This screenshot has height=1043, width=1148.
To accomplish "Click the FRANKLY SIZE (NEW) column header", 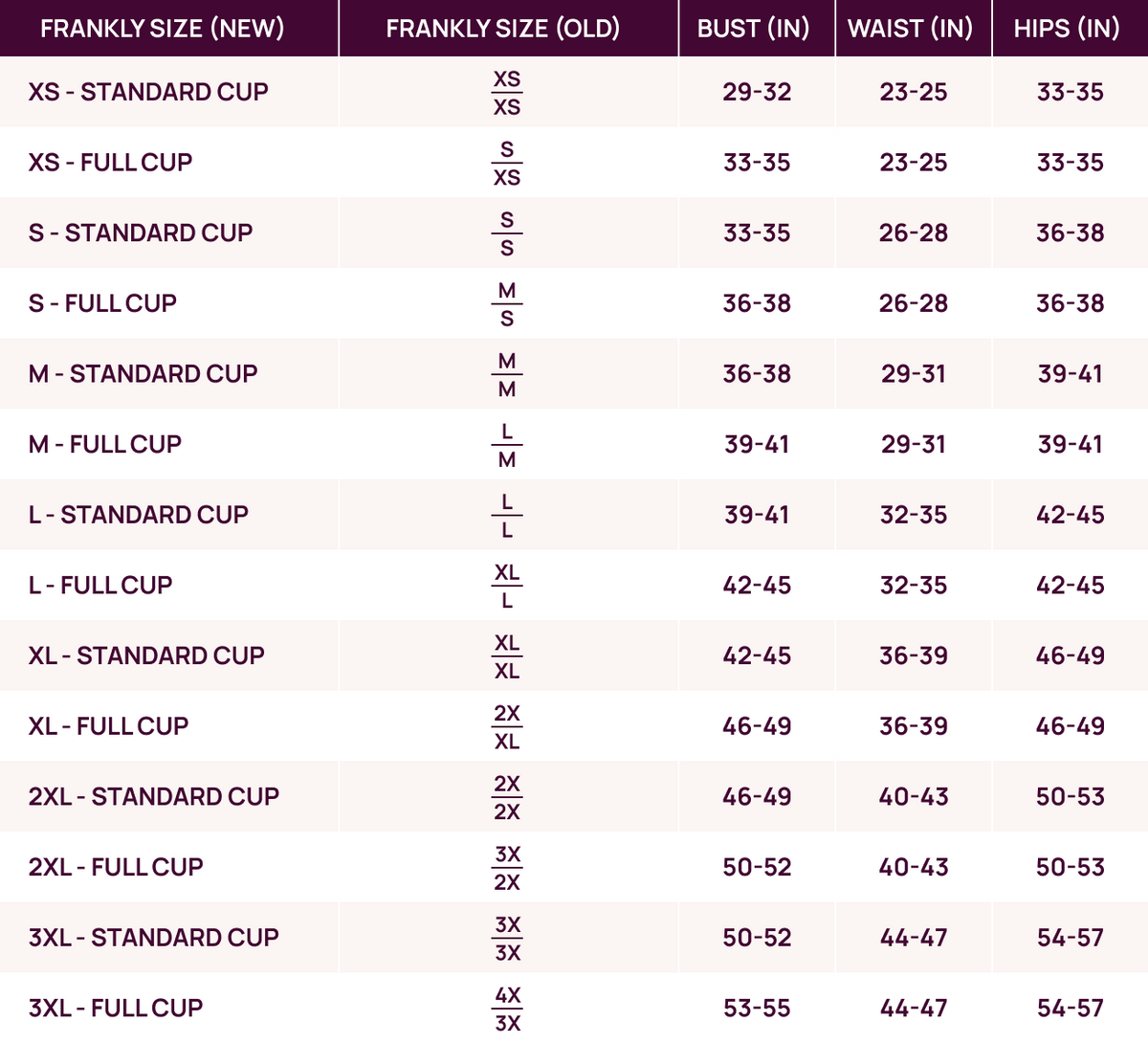I will 162,29.
